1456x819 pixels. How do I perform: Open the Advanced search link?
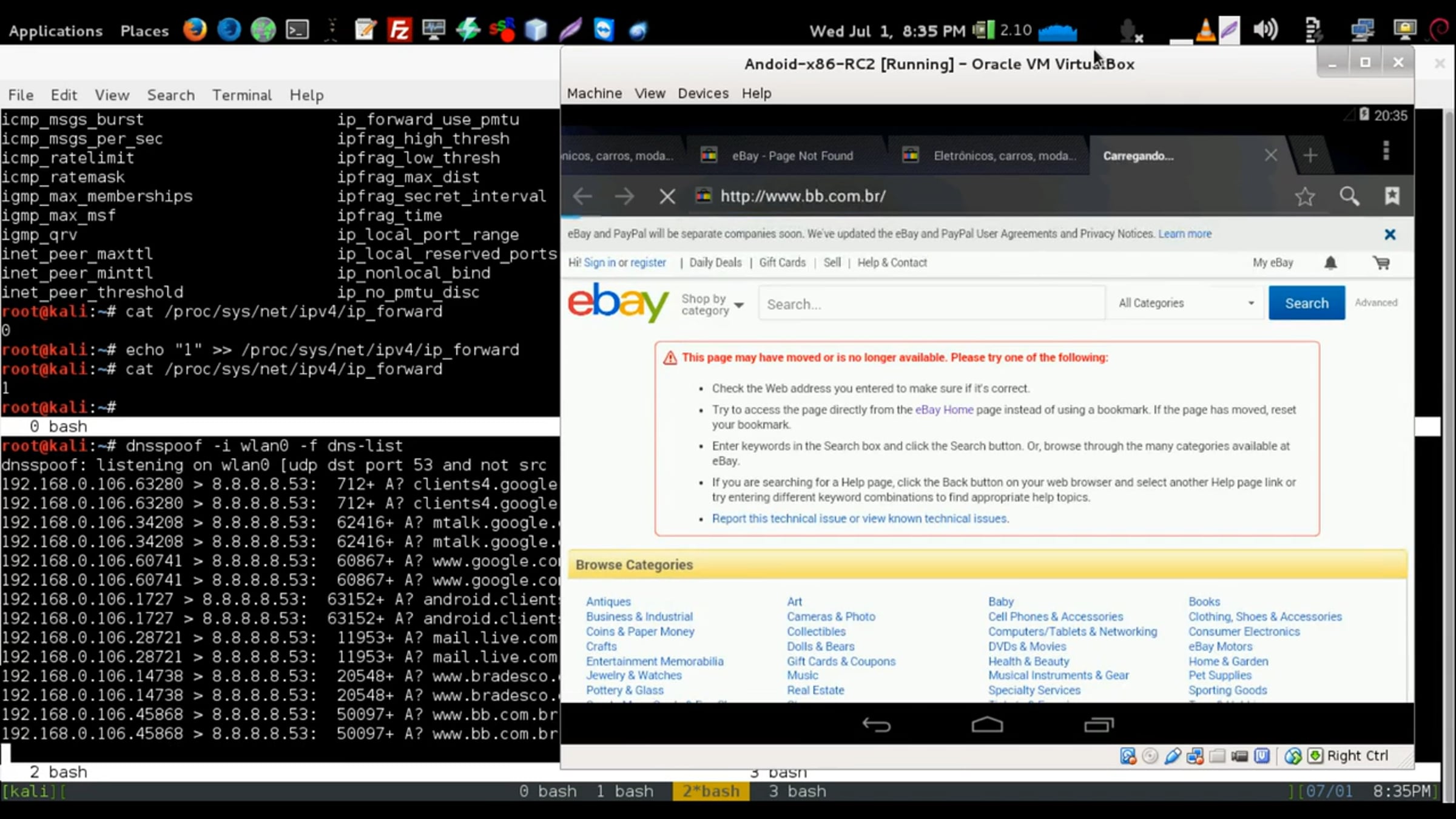click(x=1376, y=302)
